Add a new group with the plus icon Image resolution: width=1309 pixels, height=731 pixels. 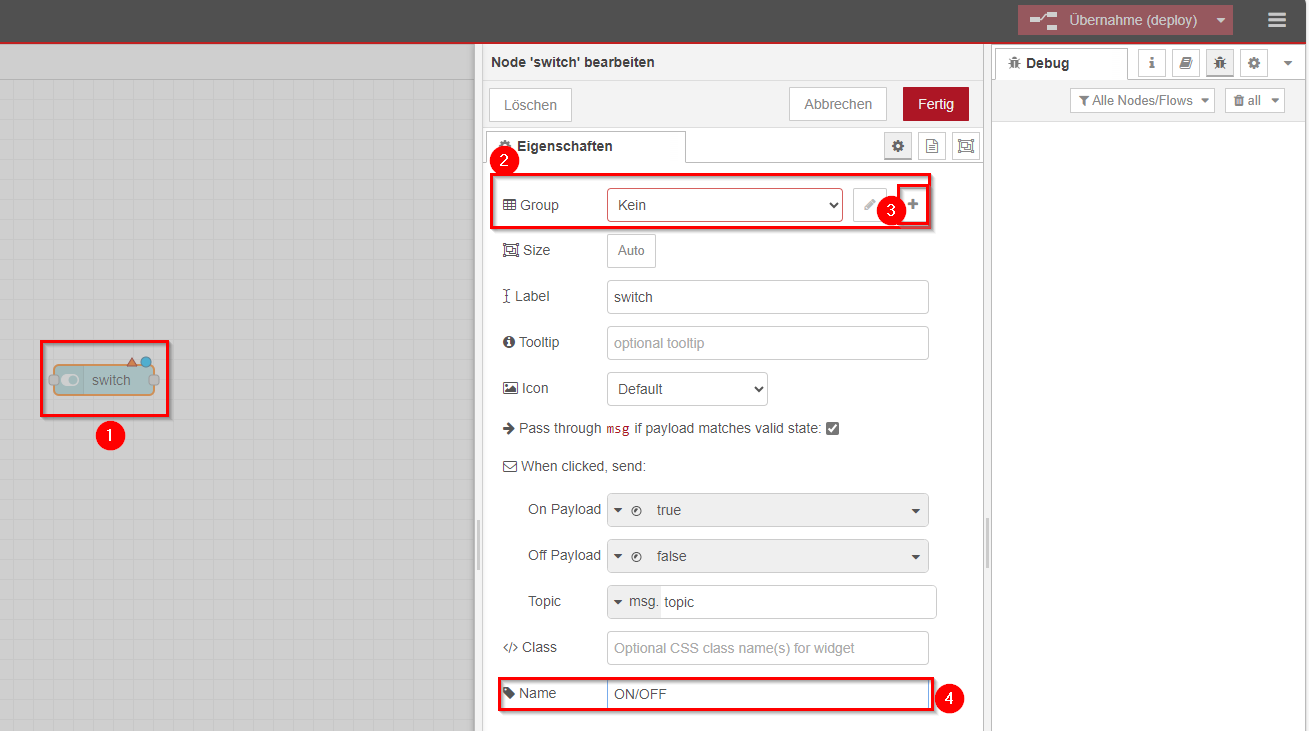click(x=911, y=203)
